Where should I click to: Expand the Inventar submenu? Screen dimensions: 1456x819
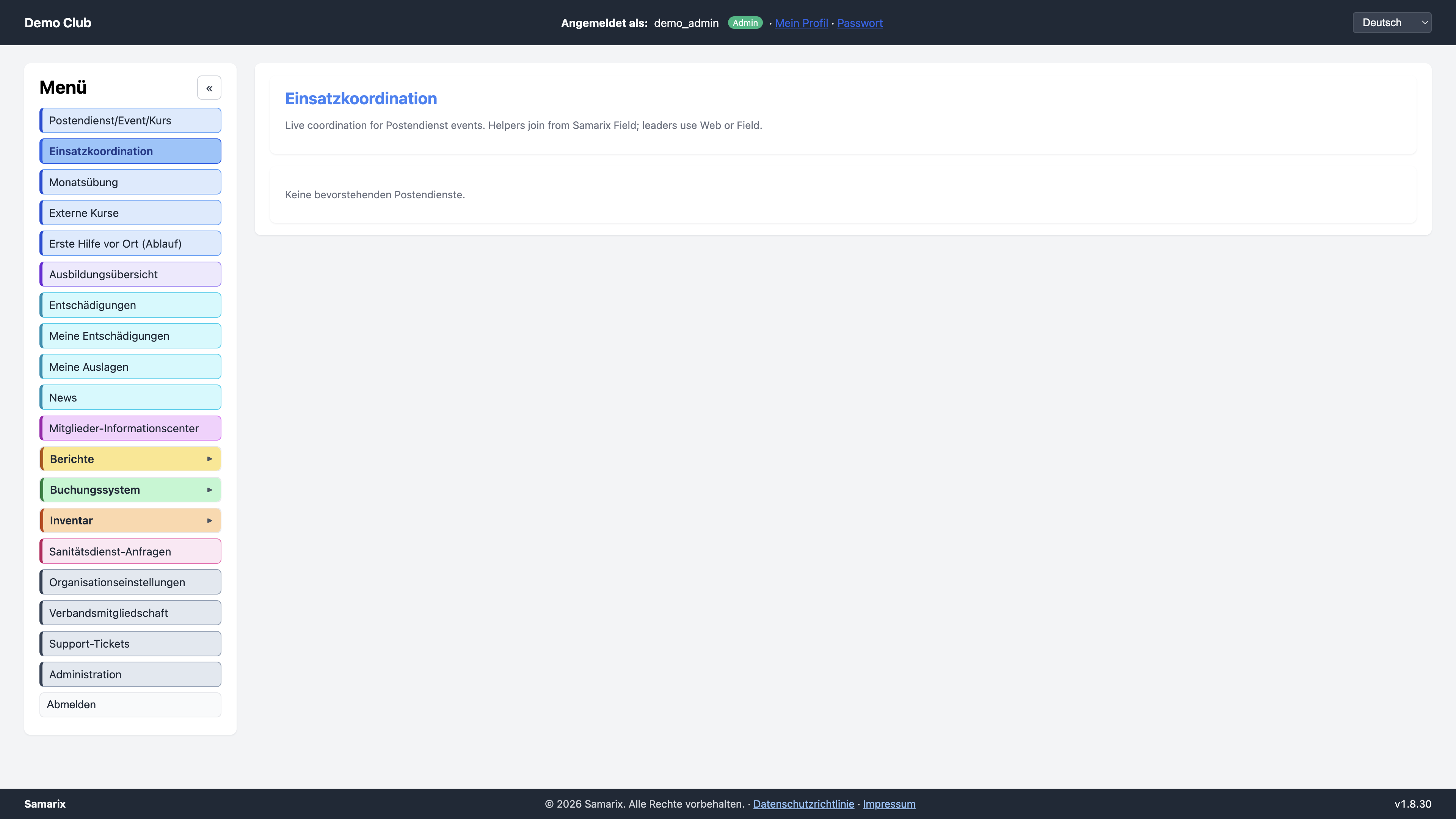coord(130,521)
